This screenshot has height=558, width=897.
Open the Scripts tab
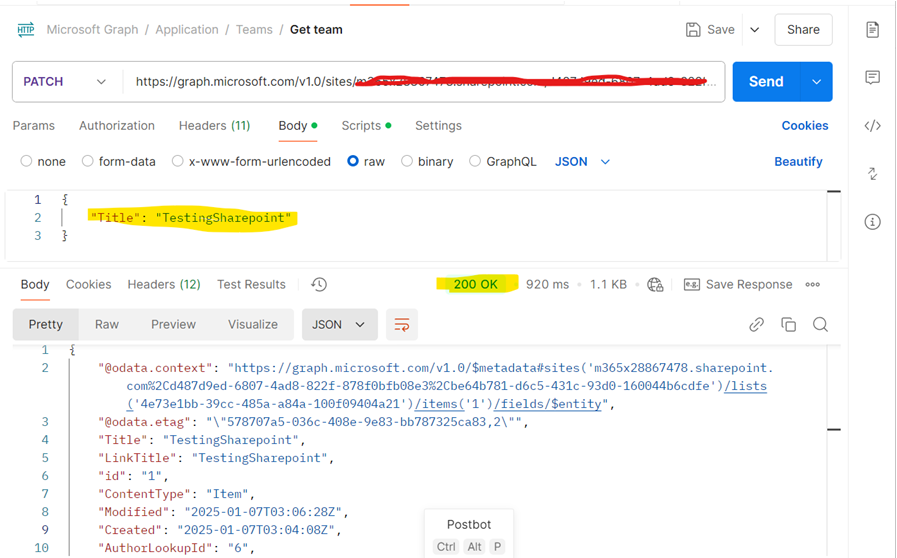click(x=366, y=125)
